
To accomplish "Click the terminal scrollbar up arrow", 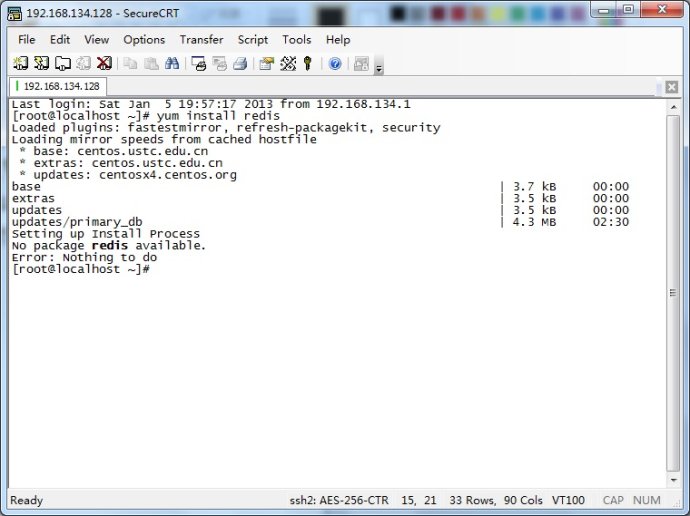I will [x=674, y=106].
